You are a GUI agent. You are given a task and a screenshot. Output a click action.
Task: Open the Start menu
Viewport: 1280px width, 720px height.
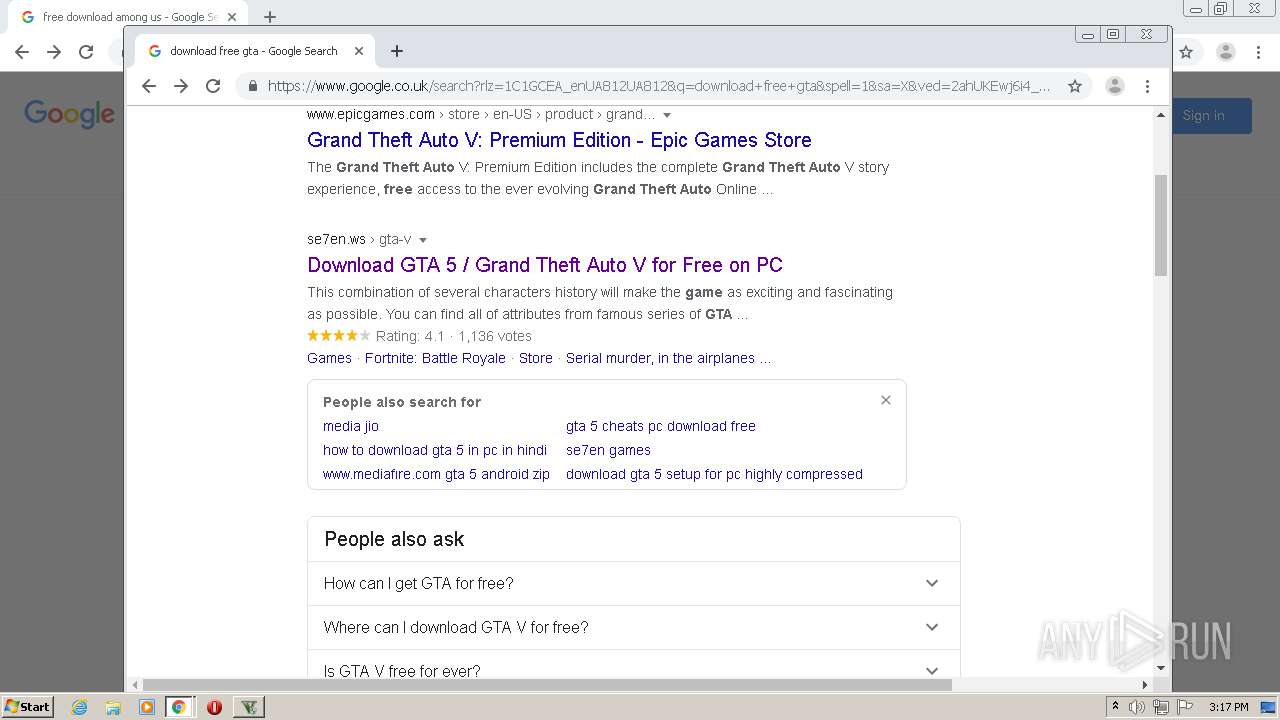[x=27, y=707]
